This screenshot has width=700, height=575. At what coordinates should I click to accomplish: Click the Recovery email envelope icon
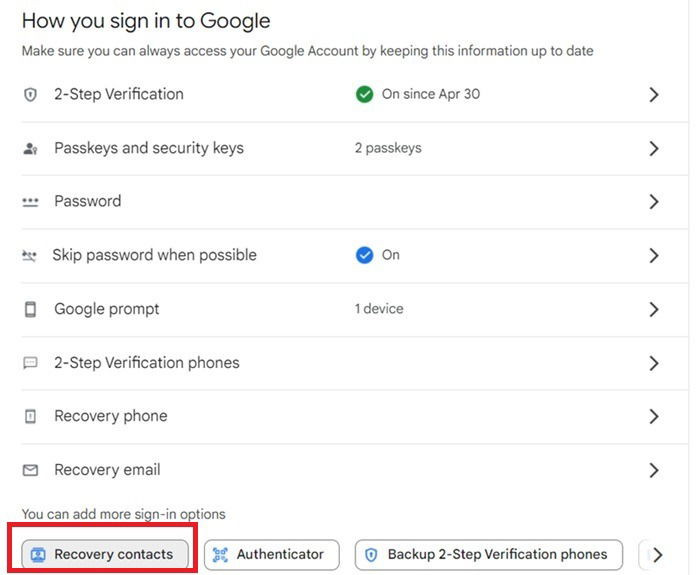[30, 470]
